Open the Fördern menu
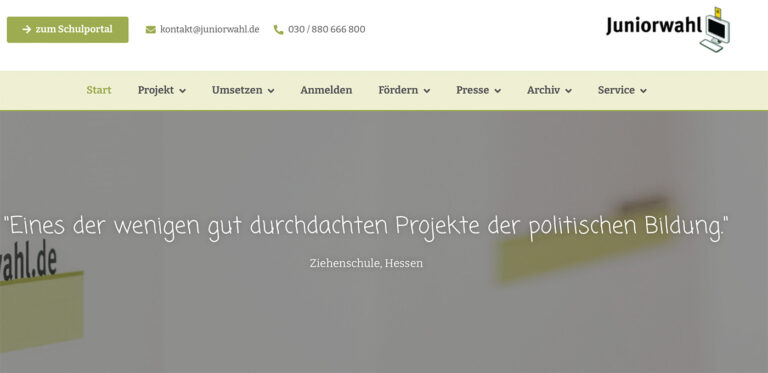 (x=398, y=90)
